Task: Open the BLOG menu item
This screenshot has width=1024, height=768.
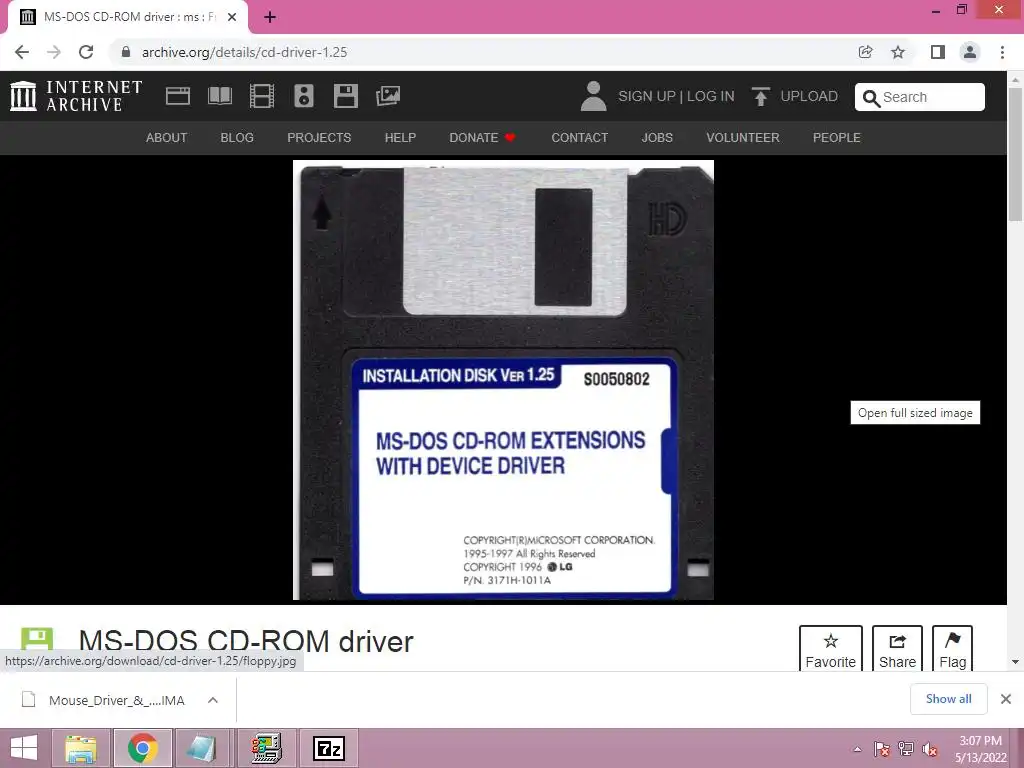Action: pos(237,138)
